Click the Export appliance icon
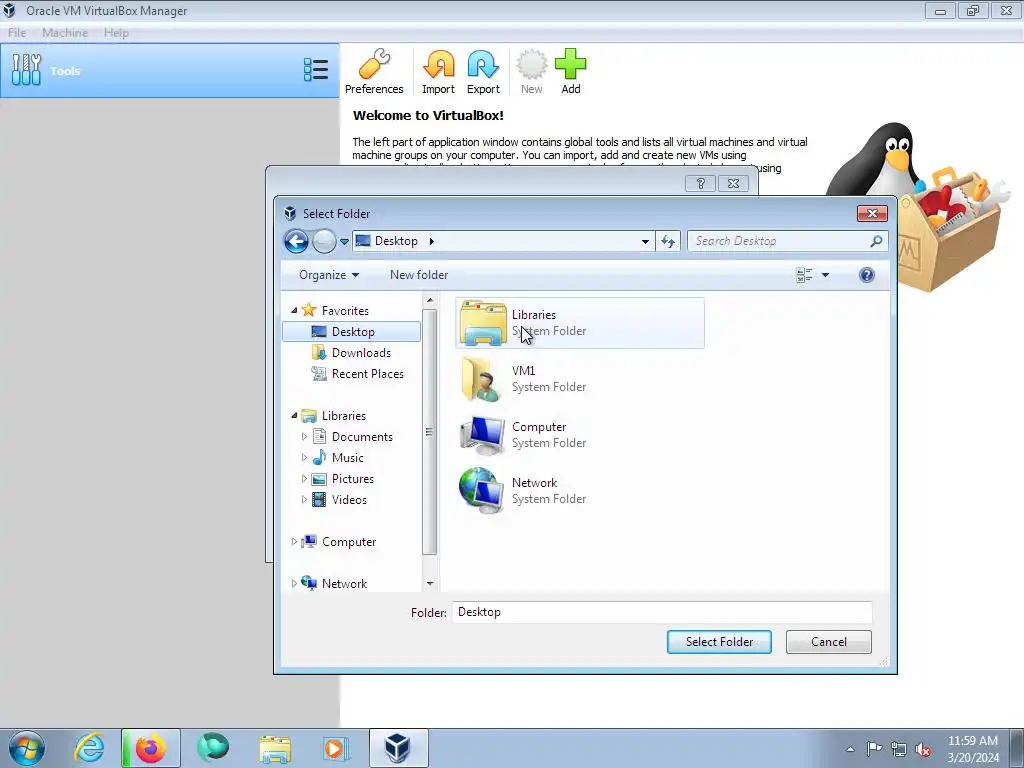The height and width of the screenshot is (768, 1024). click(x=483, y=72)
